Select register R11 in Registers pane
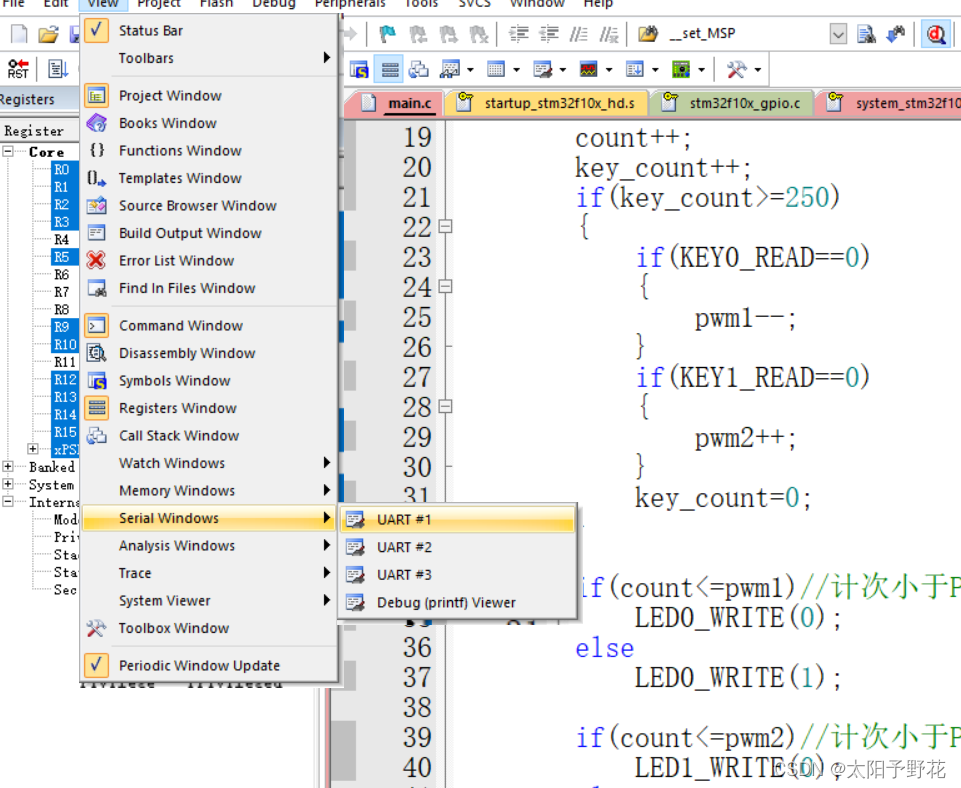Image resolution: width=961 pixels, height=788 pixels. click(64, 362)
